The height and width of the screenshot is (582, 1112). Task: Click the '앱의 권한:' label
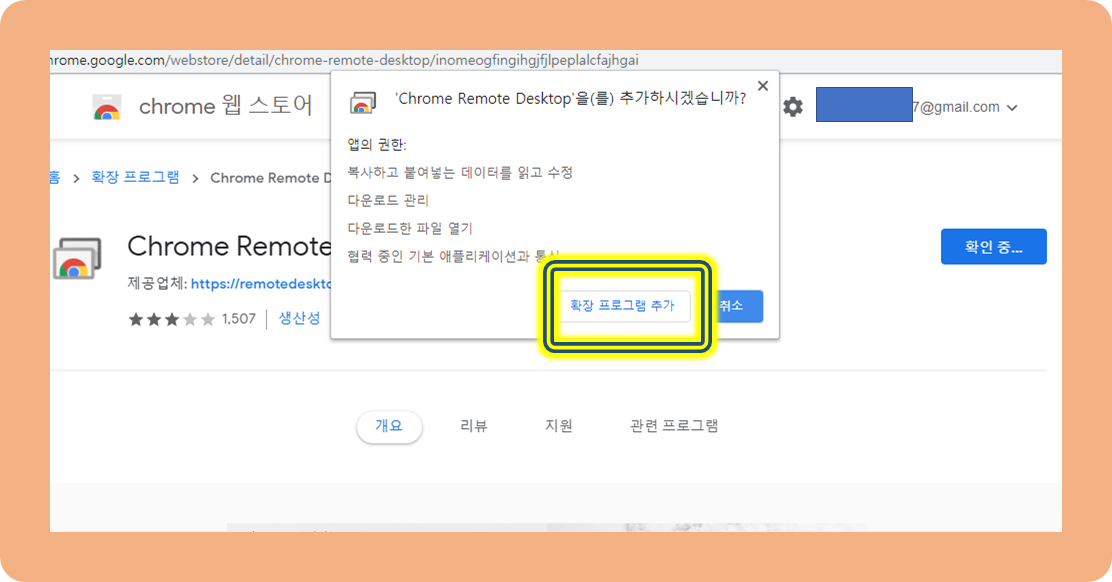[377, 145]
